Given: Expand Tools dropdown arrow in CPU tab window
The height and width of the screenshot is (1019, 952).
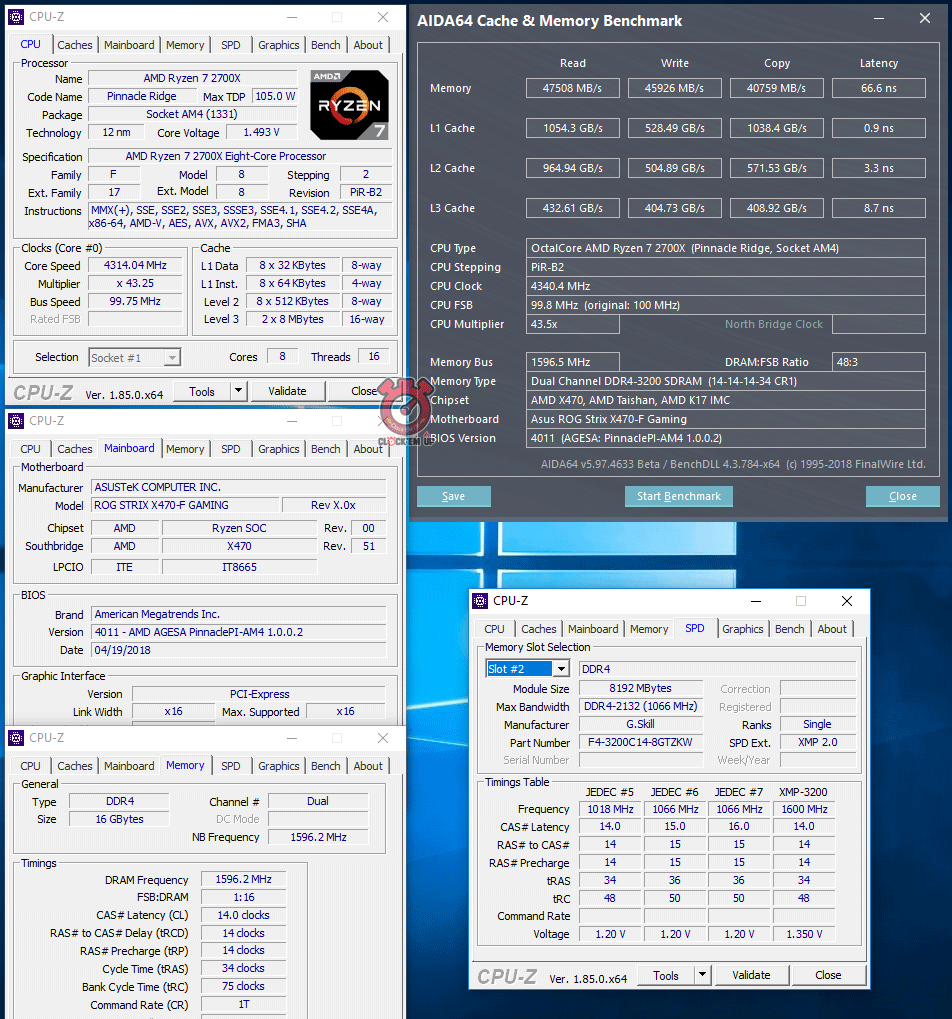Looking at the screenshot, I should point(238,391).
